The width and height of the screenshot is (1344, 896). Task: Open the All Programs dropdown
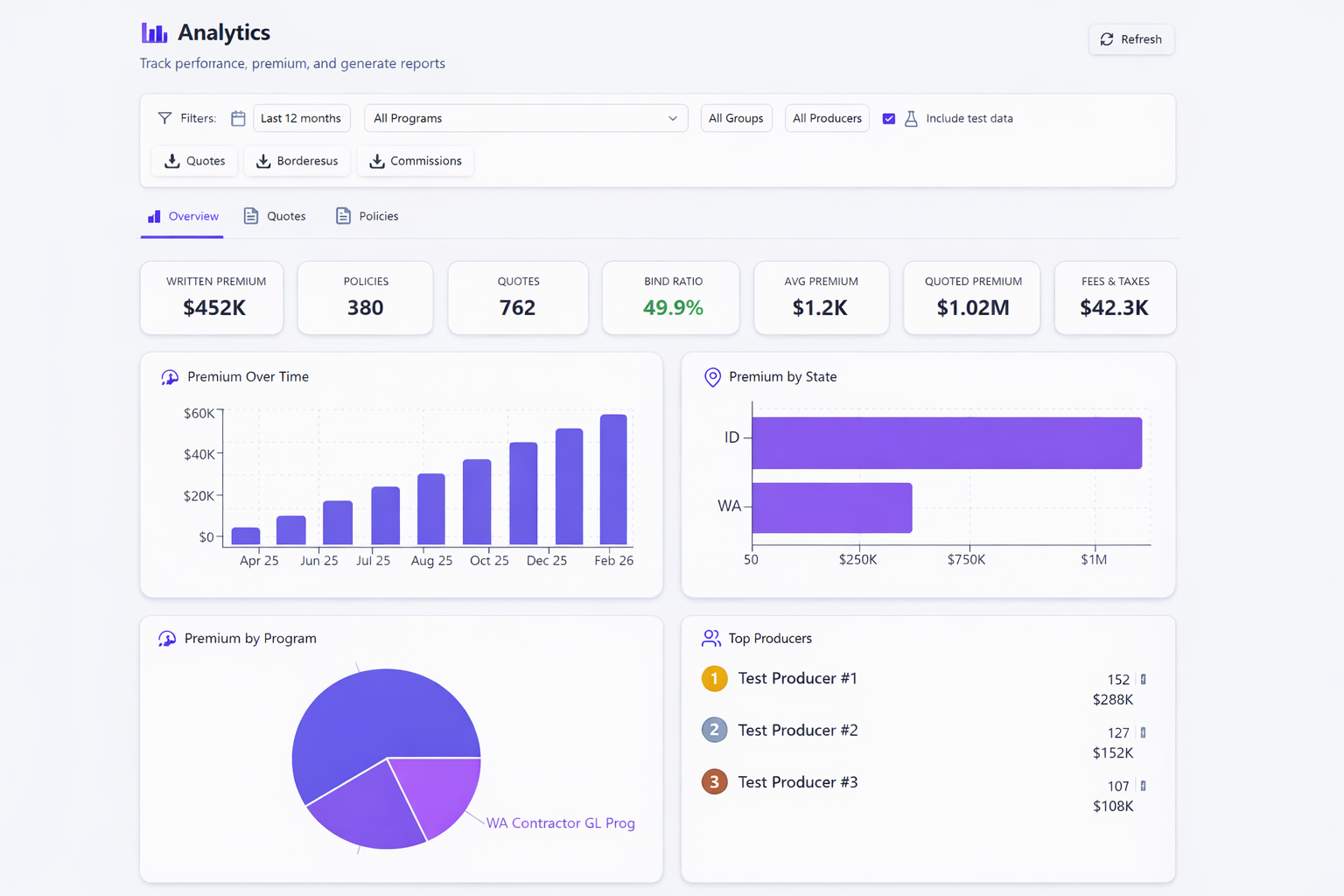[x=525, y=118]
